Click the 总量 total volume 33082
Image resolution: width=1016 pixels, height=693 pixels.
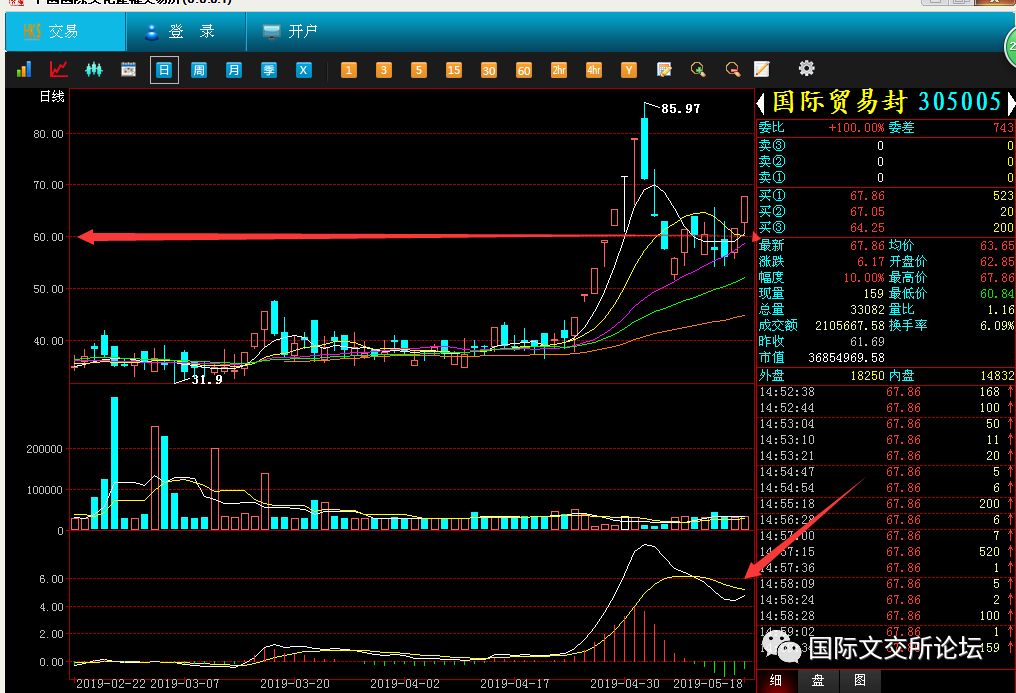point(867,310)
